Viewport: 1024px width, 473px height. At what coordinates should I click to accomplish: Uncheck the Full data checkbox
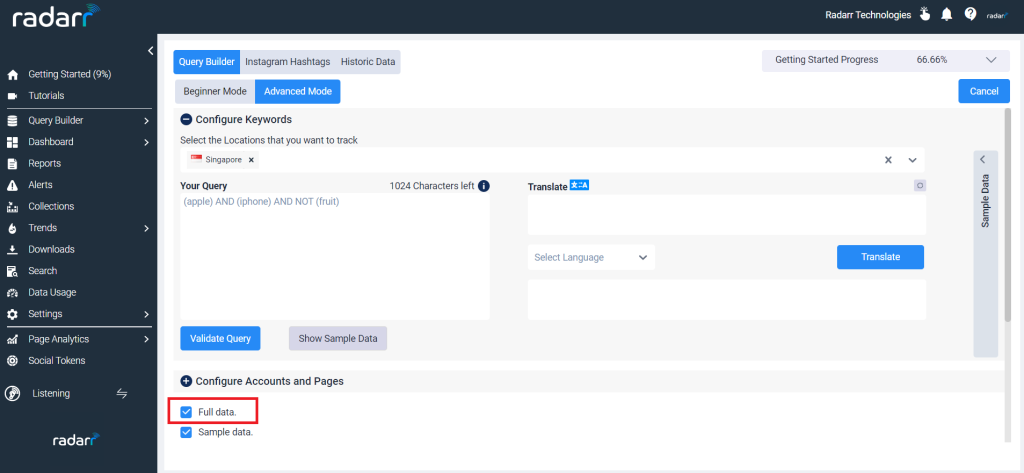(186, 412)
